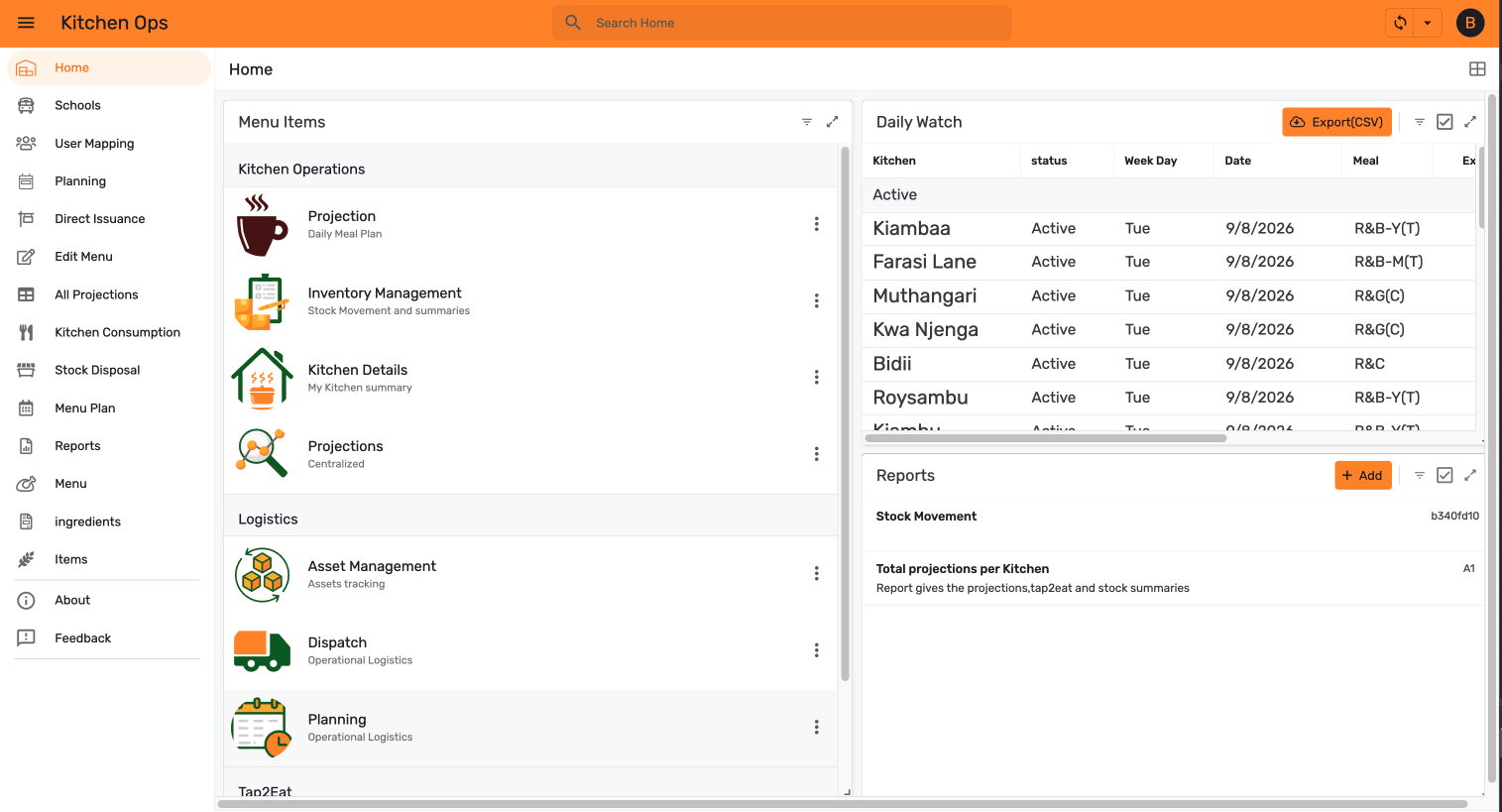The image size is (1502, 812).
Task: Toggle Daily Watch selection checkbox
Action: tap(1444, 122)
